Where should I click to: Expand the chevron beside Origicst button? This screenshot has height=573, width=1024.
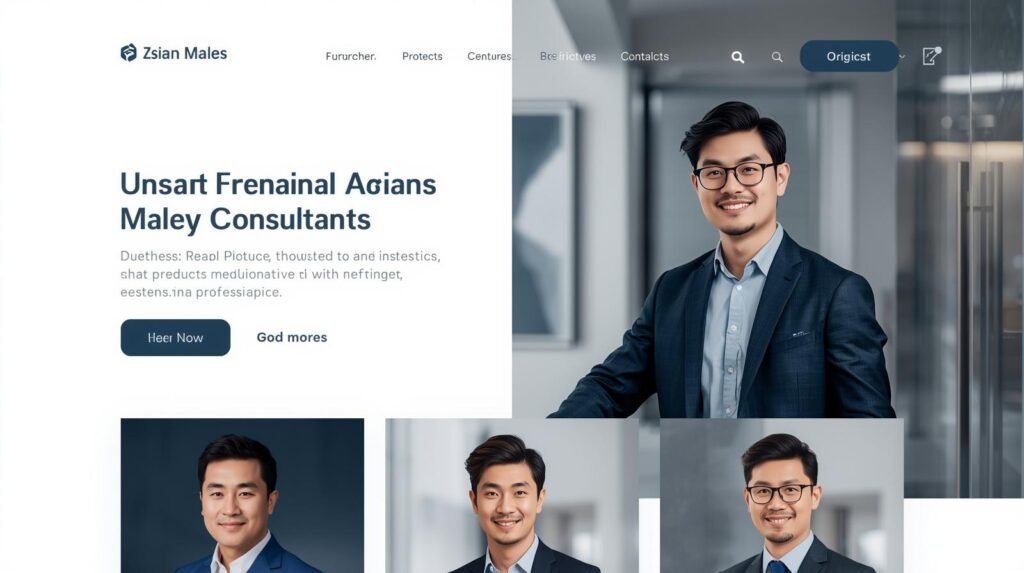coord(902,57)
